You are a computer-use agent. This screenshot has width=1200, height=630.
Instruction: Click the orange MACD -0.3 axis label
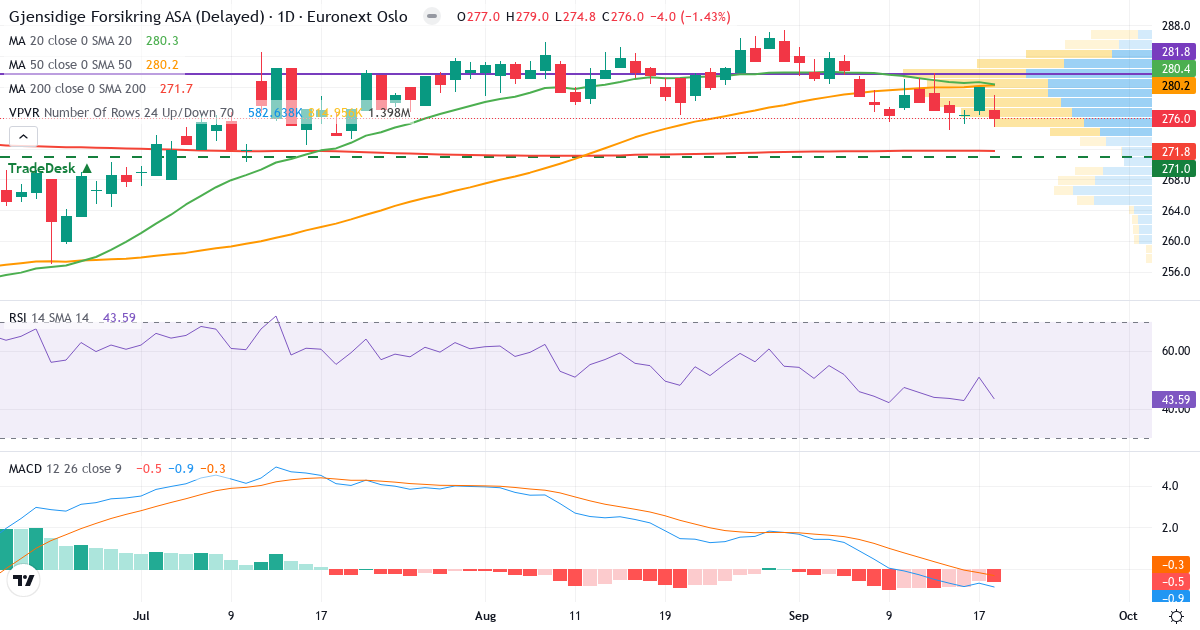coord(1172,565)
